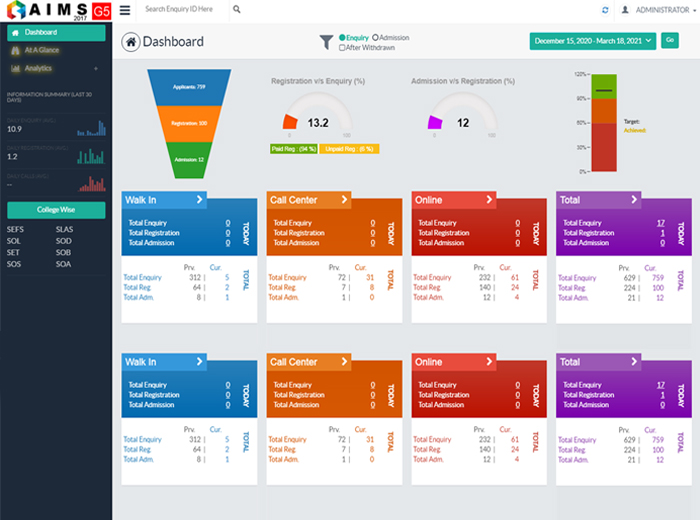This screenshot has height=520, width=700.
Task: Click upper Total card current enquiry 759
Action: [x=658, y=278]
